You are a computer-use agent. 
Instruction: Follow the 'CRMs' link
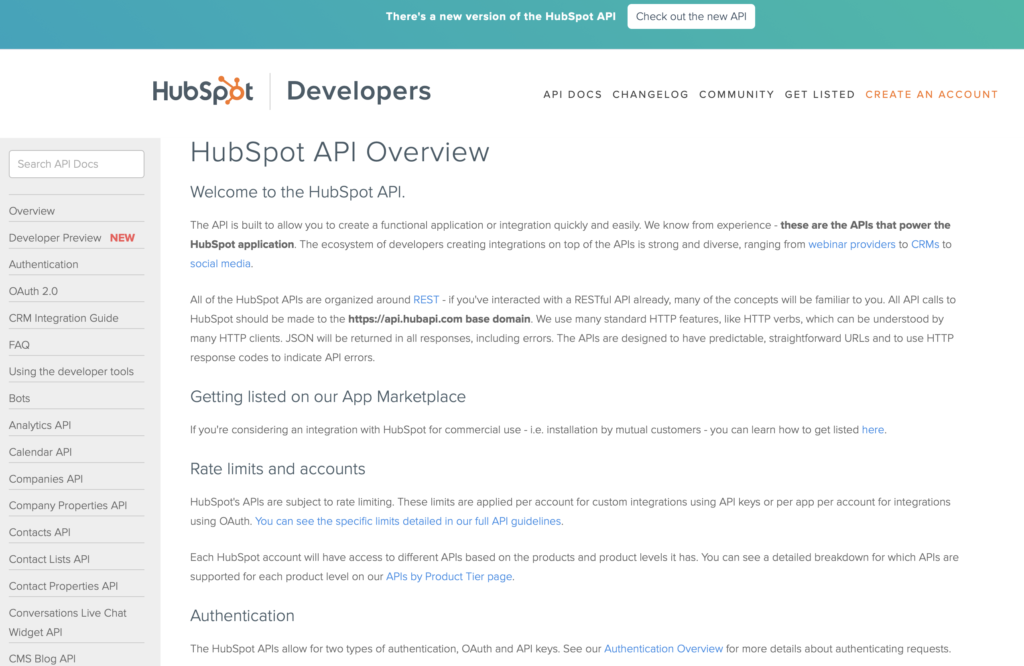click(925, 244)
